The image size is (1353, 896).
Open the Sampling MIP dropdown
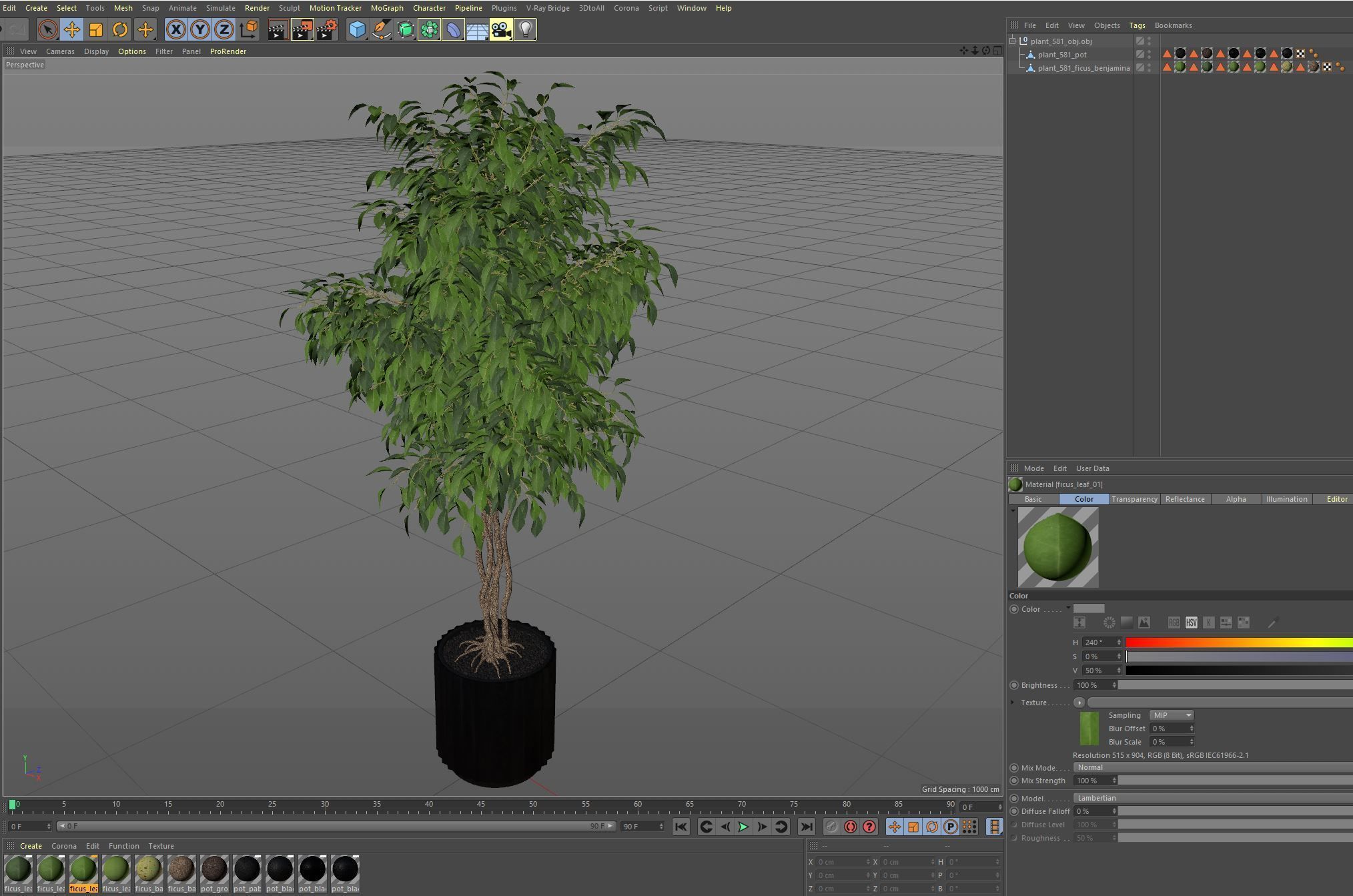click(x=1172, y=715)
